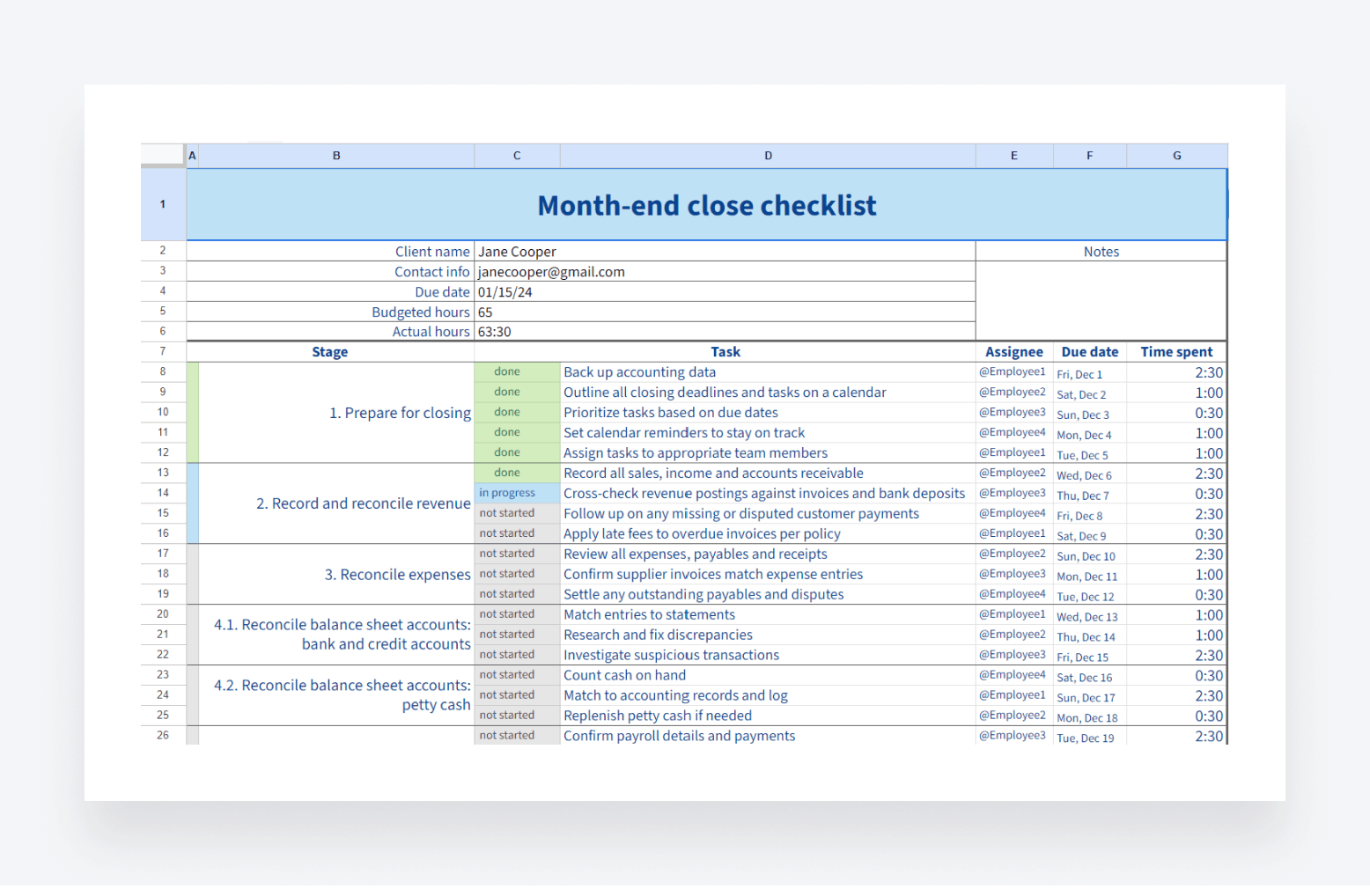Click gray stage marker beside Reconcile expenses
The image size is (1370, 896).
click(193, 575)
